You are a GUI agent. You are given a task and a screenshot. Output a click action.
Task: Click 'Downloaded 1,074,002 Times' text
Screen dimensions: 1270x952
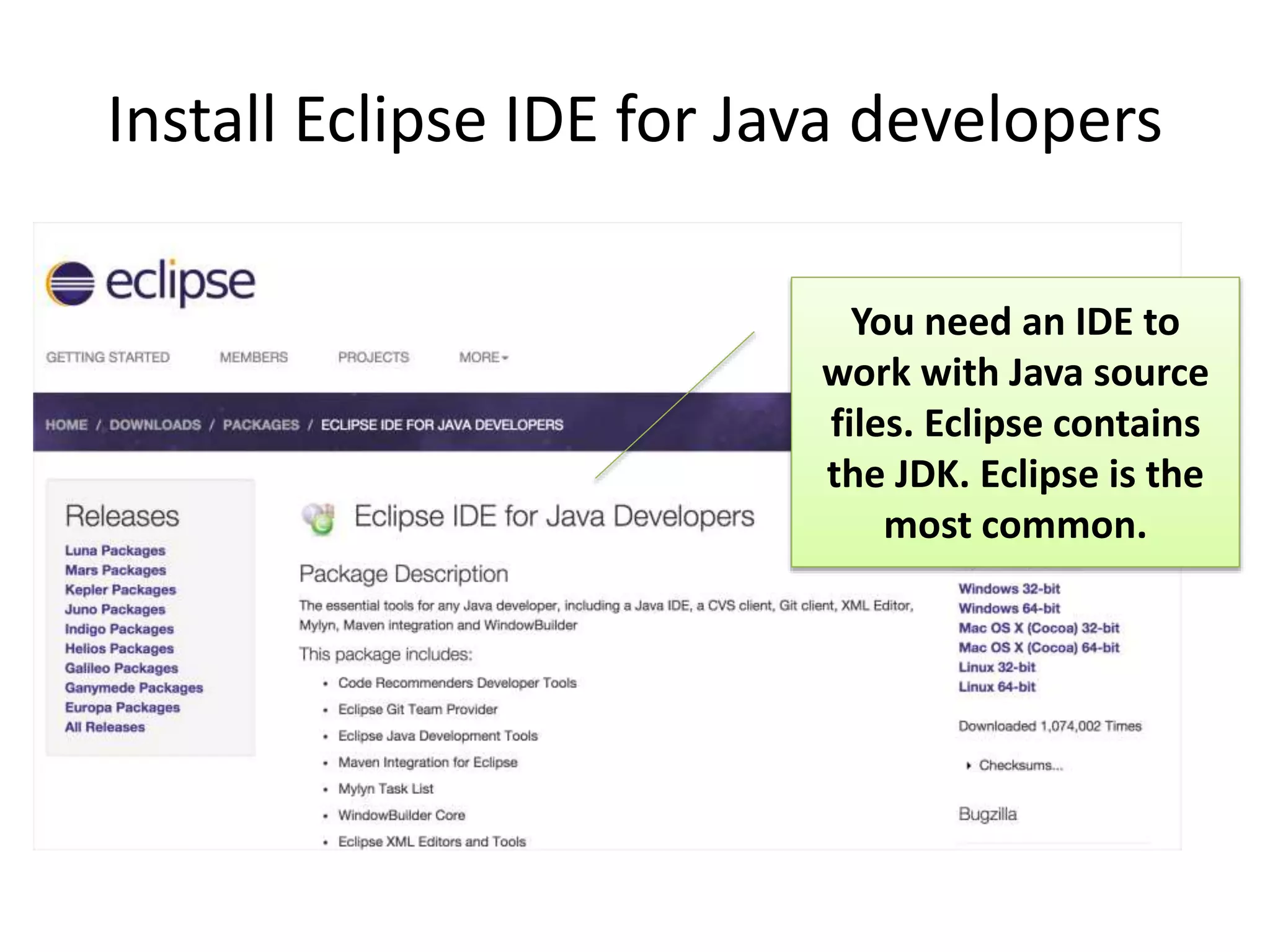(1050, 726)
